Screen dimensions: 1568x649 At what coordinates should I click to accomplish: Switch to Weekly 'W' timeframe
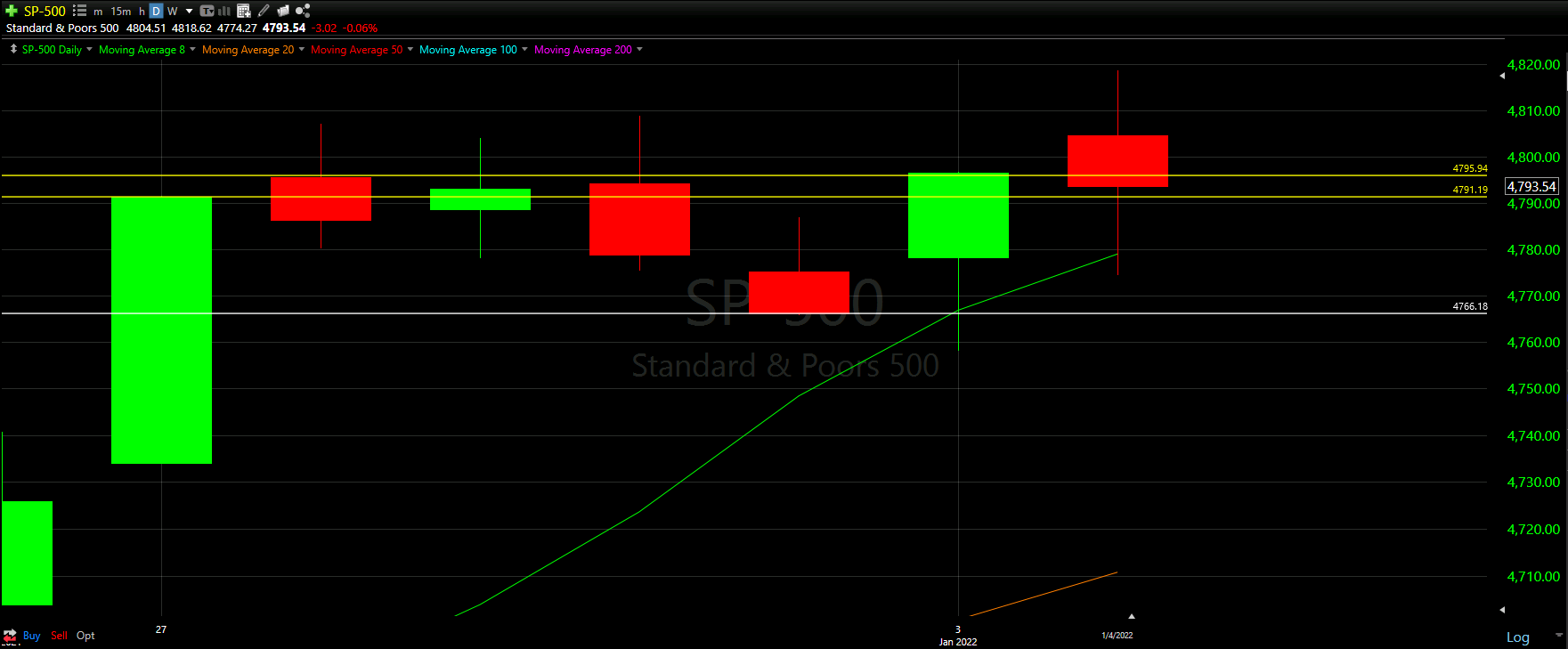tap(173, 12)
